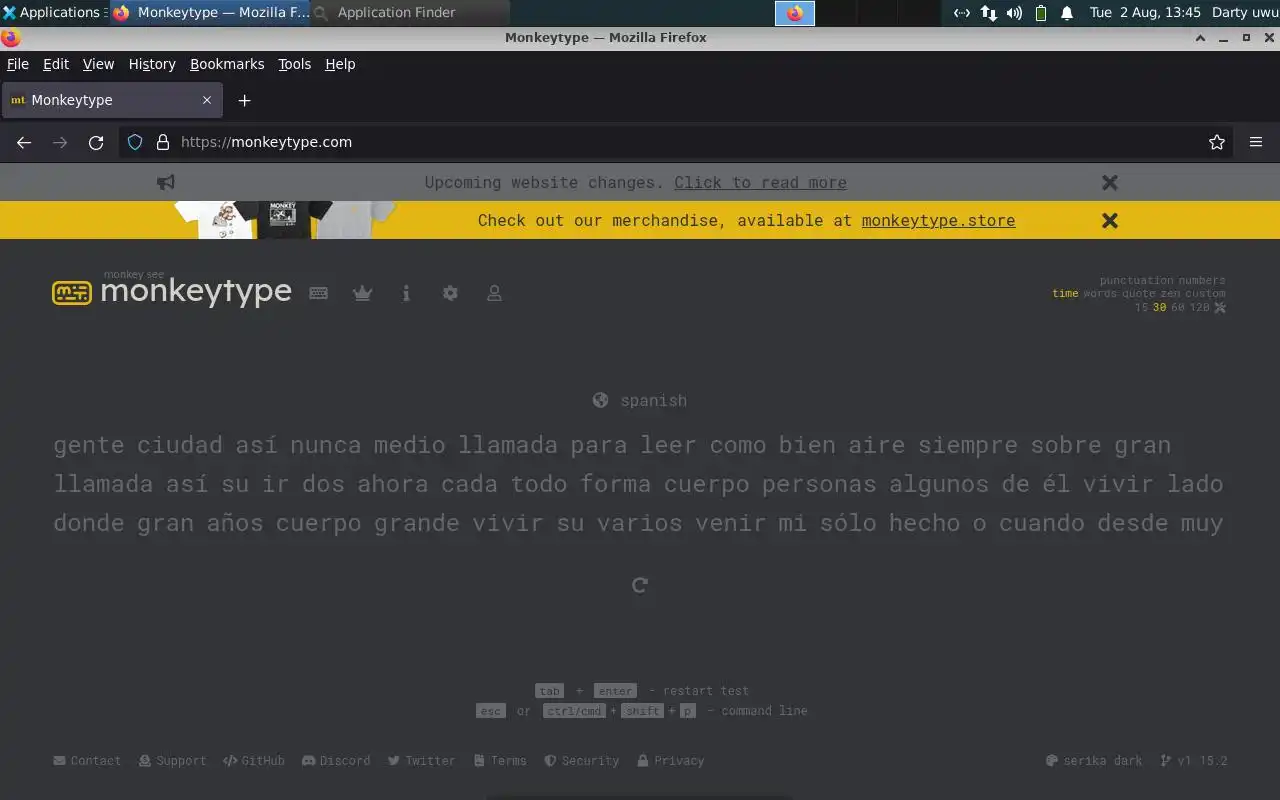Screen dimensions: 1280x800
Task: Open the Edit menu
Action: [56, 64]
